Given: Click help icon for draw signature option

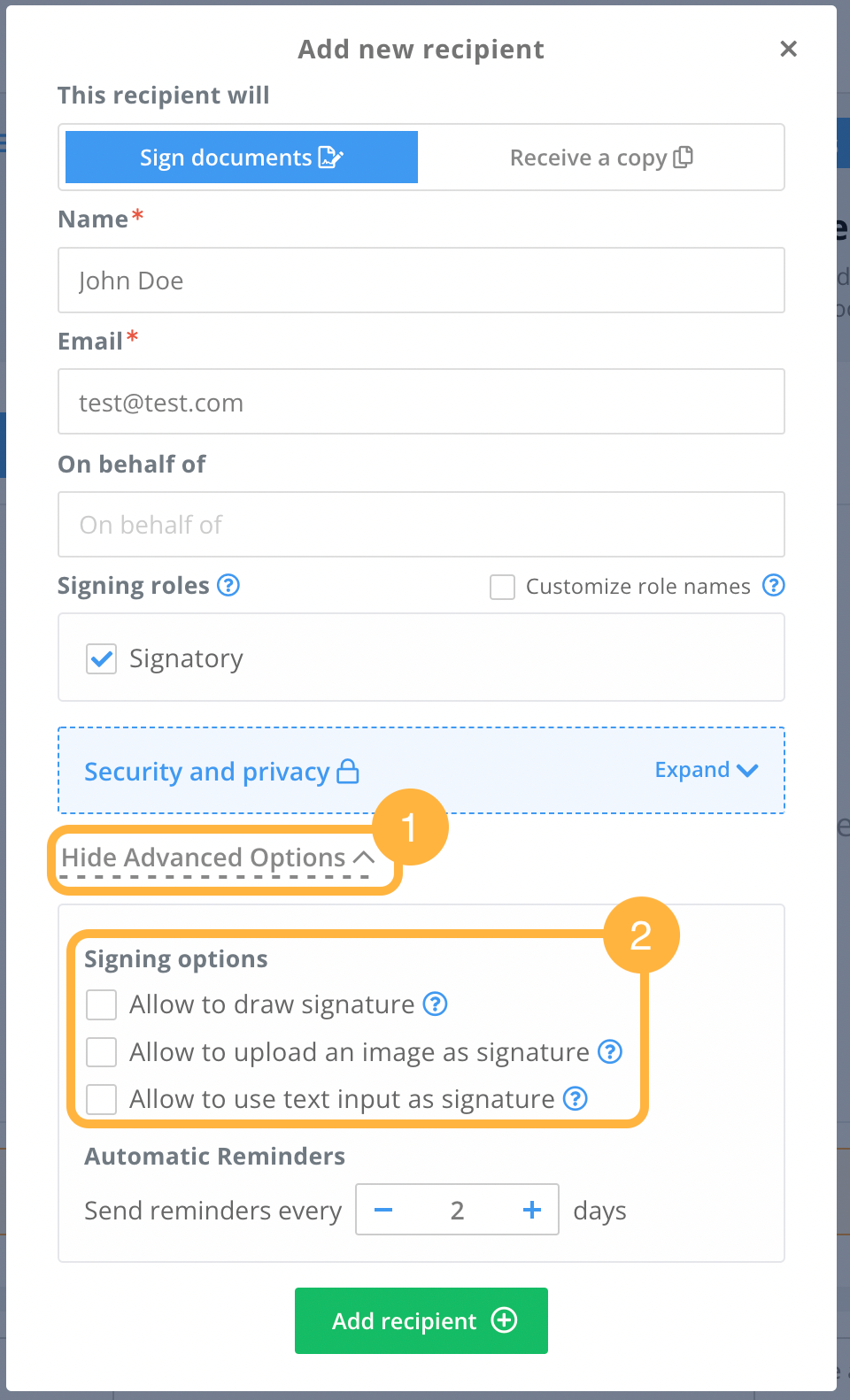Looking at the screenshot, I should (x=435, y=1004).
